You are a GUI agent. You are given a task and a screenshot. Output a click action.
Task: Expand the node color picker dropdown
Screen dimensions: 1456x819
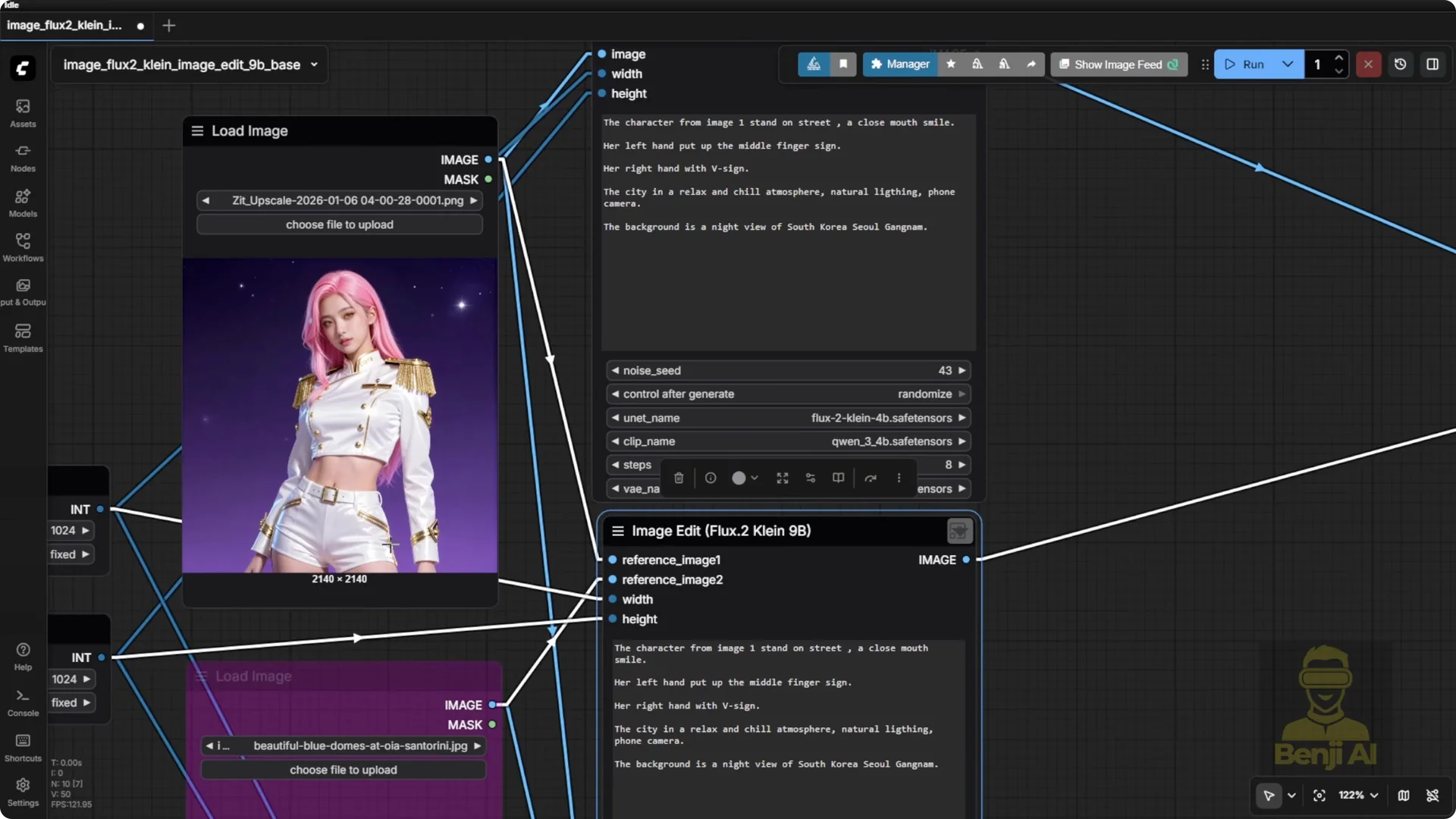tap(755, 478)
